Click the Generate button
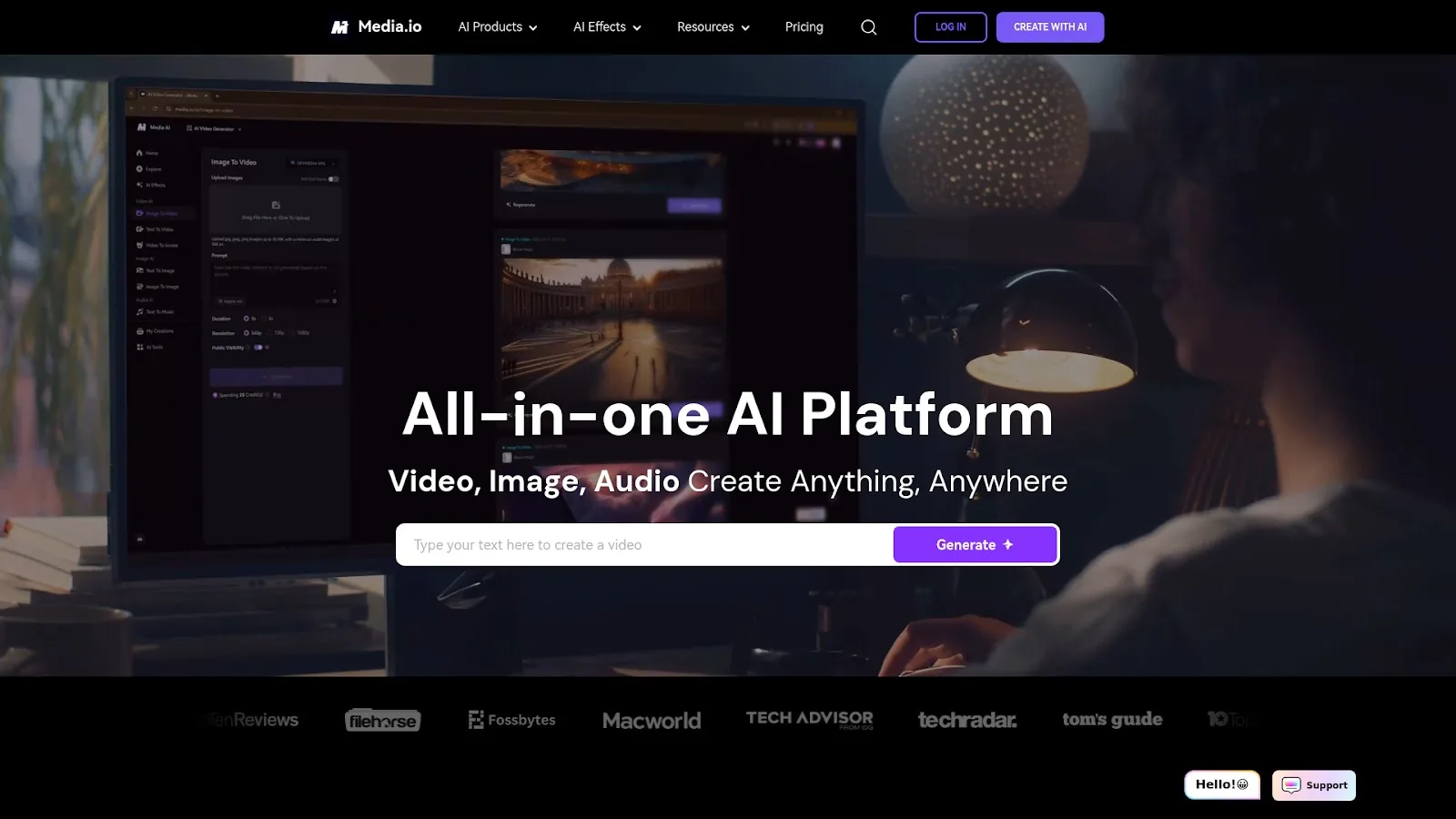This screenshot has height=819, width=1456. coord(975,545)
